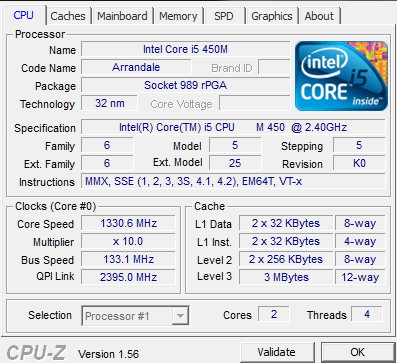The image size is (397, 363).
Task: Click the Stepping value 5
Action: pos(359,145)
